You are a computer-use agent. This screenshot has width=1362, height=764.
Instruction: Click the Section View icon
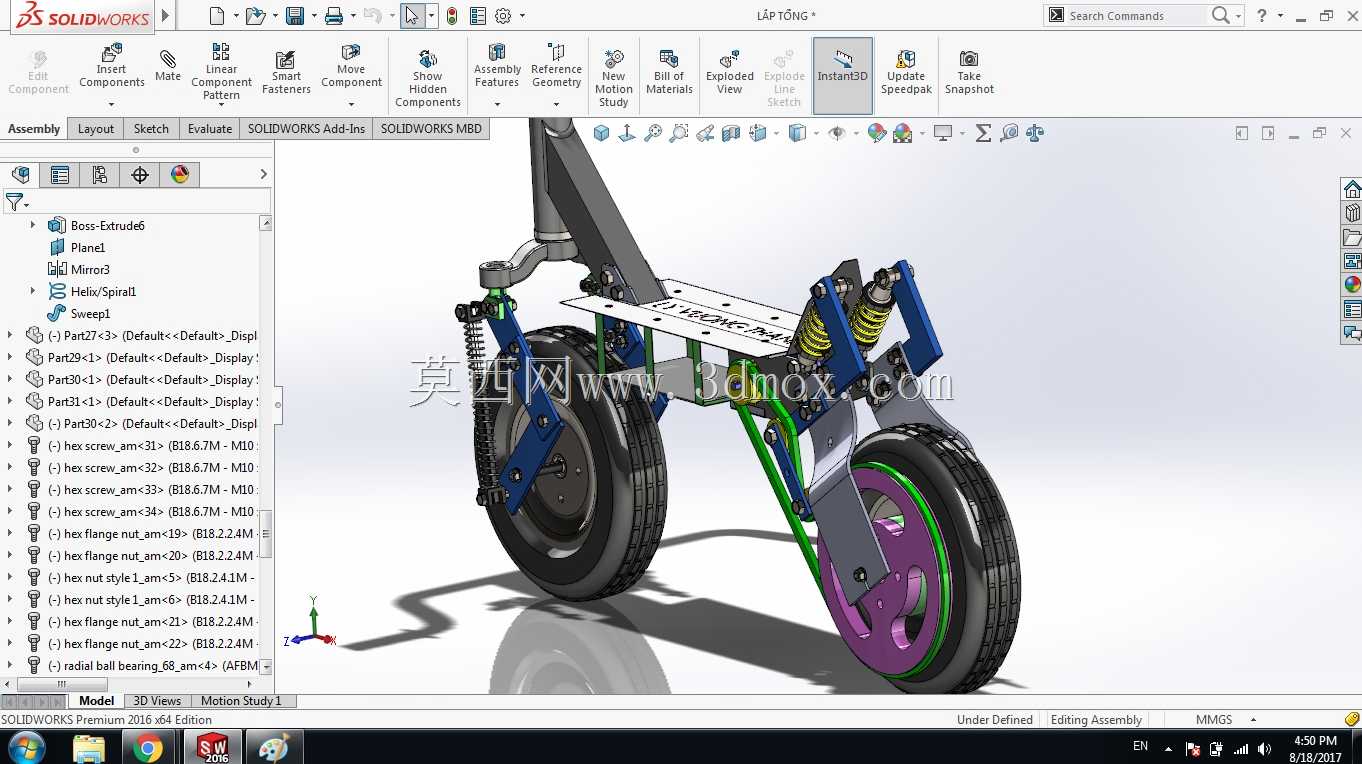pyautogui.click(x=731, y=133)
